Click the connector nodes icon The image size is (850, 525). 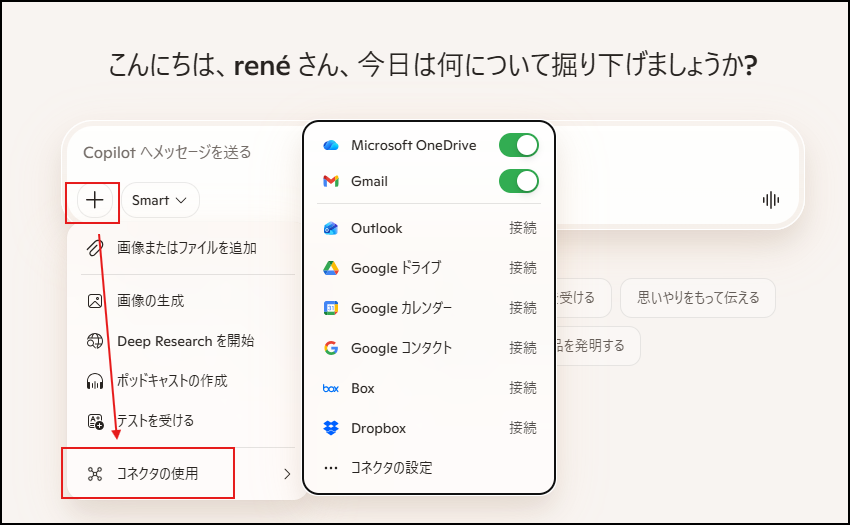click(x=95, y=473)
